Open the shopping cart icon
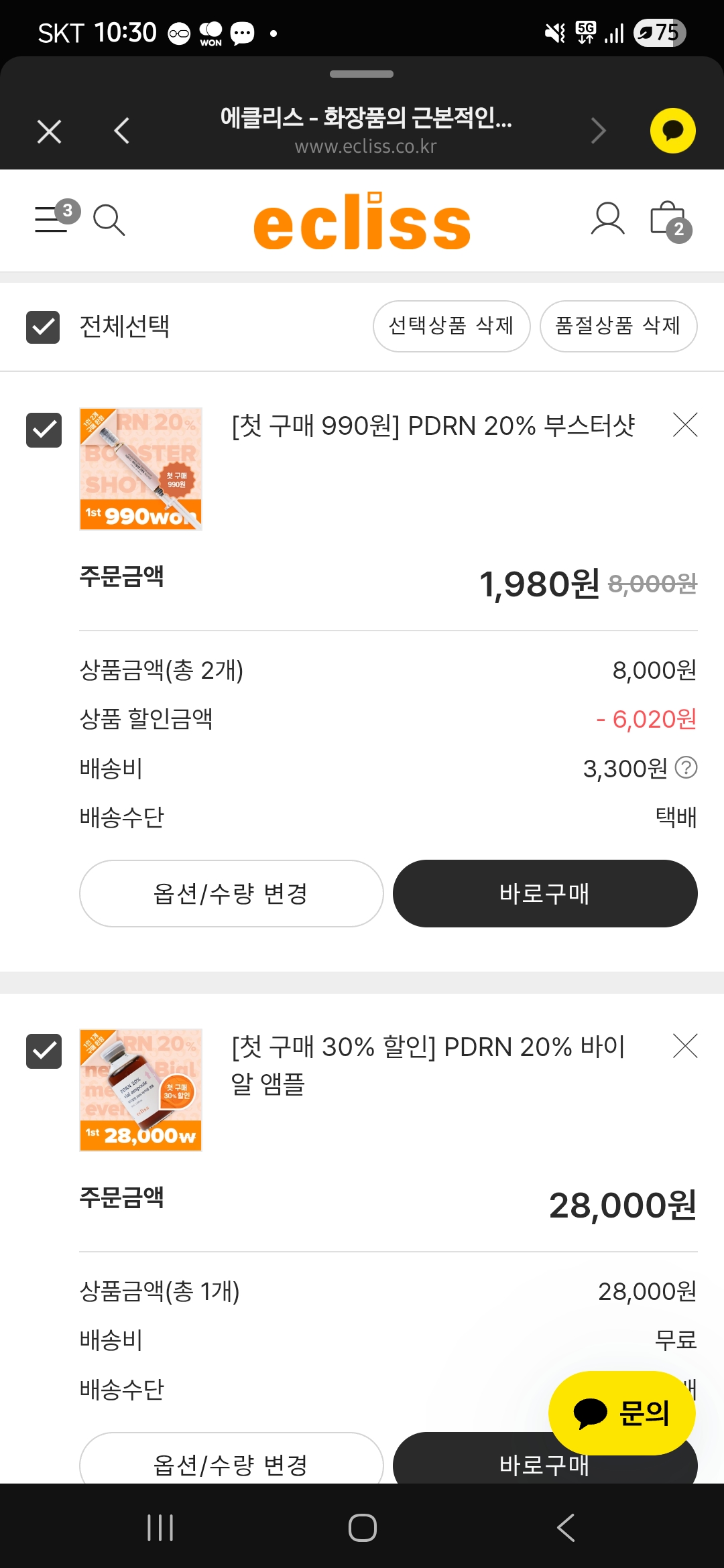This screenshot has width=724, height=1568. point(669,220)
